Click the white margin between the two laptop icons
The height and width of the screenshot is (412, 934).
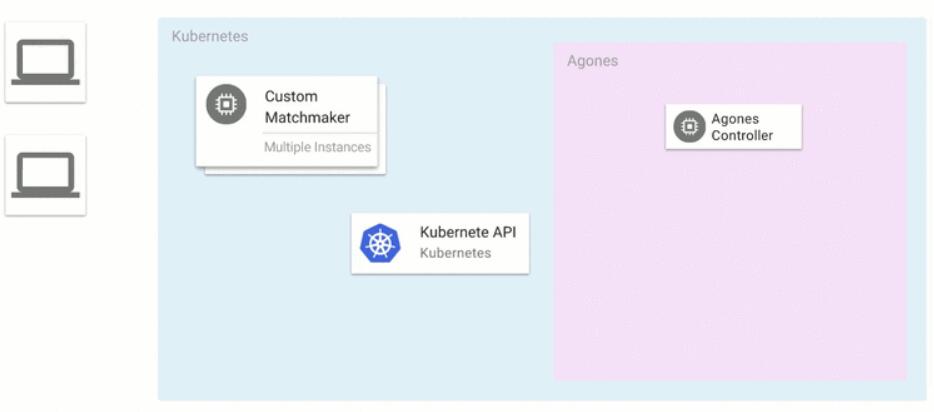click(x=45, y=119)
